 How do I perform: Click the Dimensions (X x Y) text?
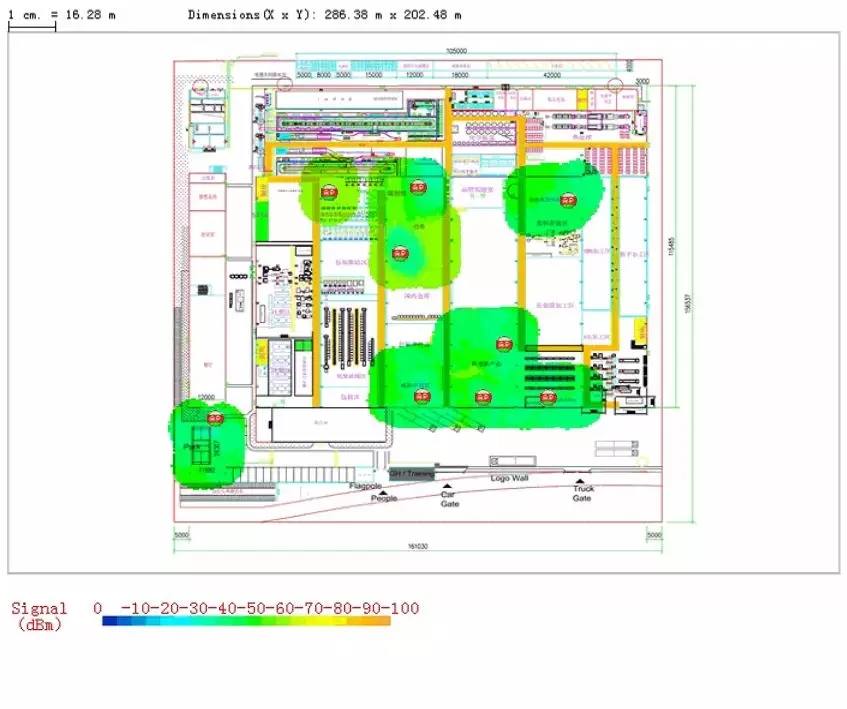(x=325, y=15)
